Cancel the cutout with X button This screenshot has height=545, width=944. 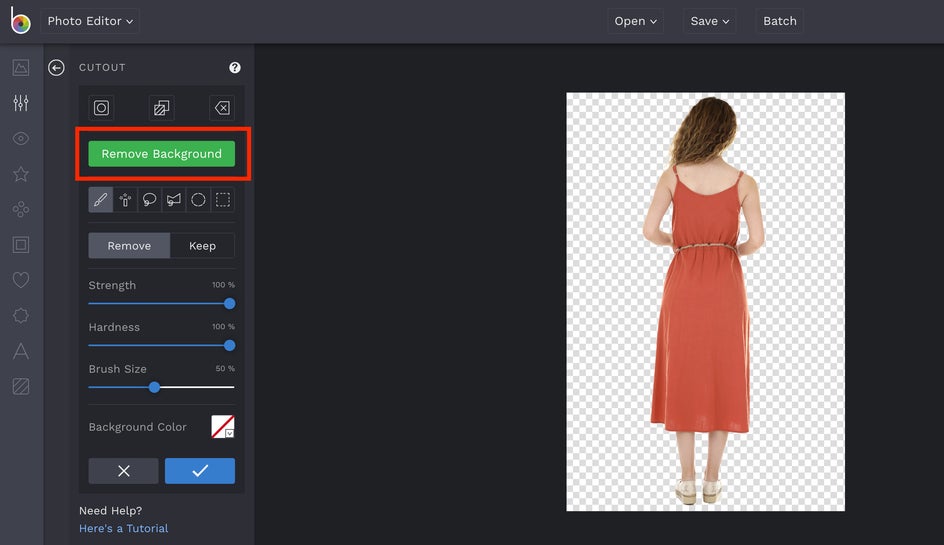pyautogui.click(x=123, y=471)
